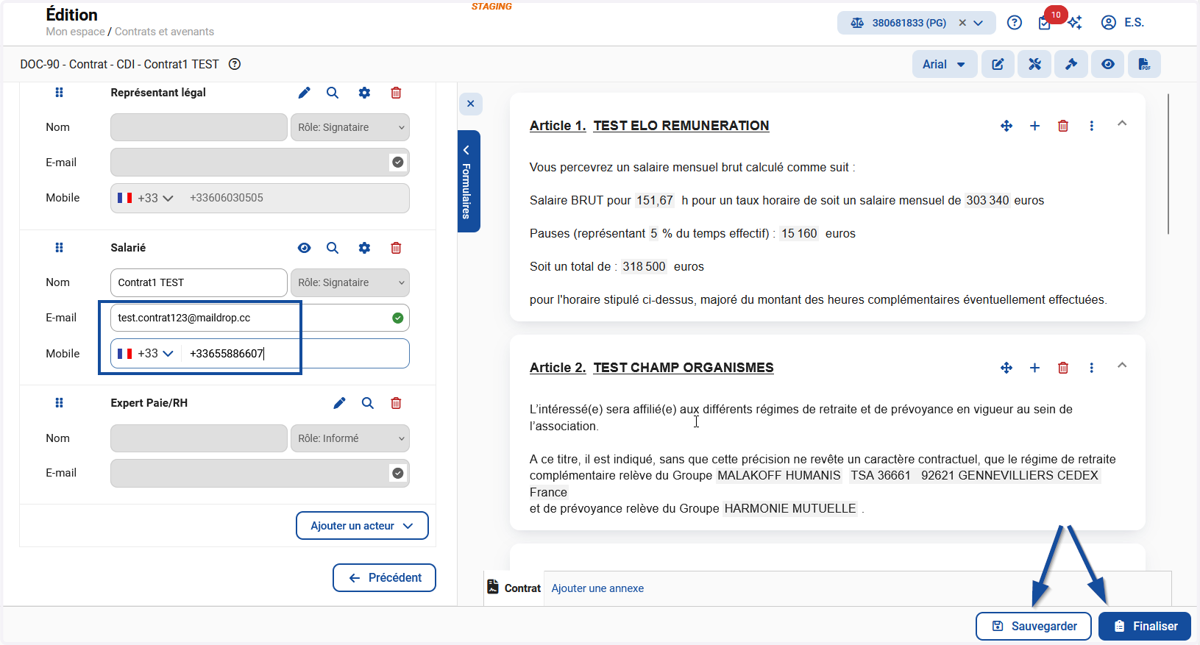Delete Article 1 with the trash icon

click(1063, 126)
